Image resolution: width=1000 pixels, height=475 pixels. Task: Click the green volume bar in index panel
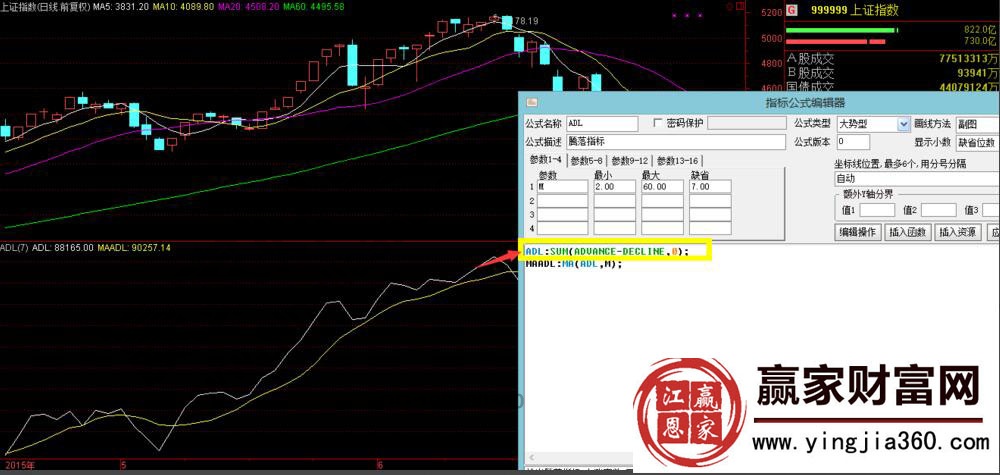838,31
